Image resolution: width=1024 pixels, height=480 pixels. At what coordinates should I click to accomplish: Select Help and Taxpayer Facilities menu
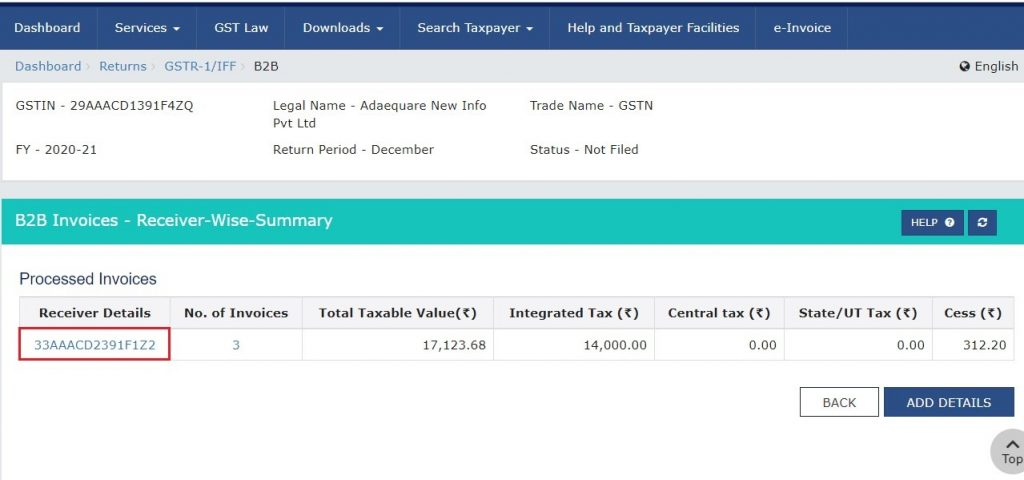pyautogui.click(x=653, y=28)
